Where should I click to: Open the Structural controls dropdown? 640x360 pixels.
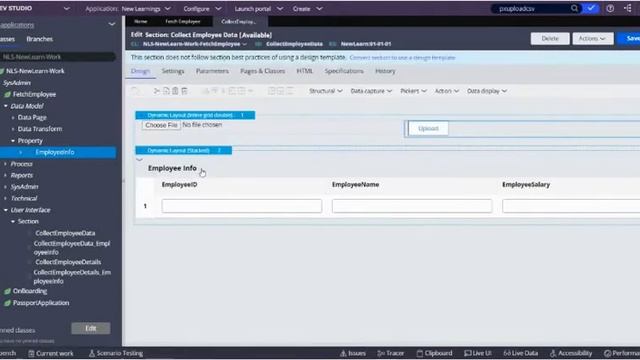326,91
